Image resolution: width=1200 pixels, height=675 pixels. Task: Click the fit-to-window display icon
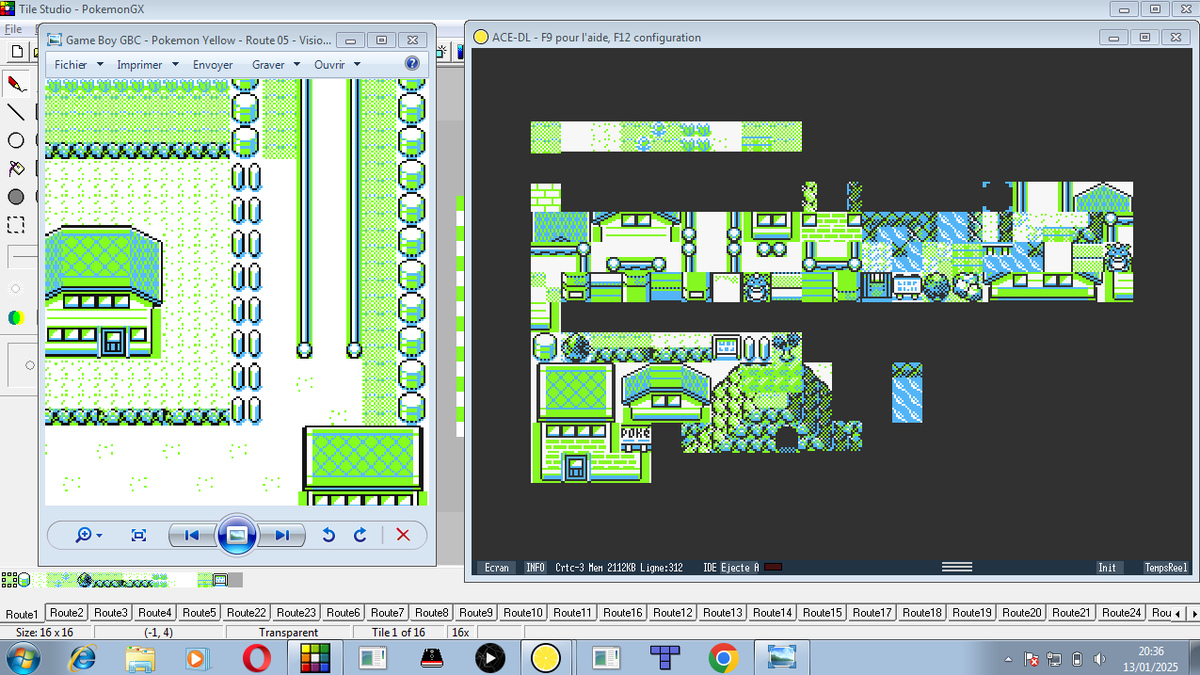point(139,535)
